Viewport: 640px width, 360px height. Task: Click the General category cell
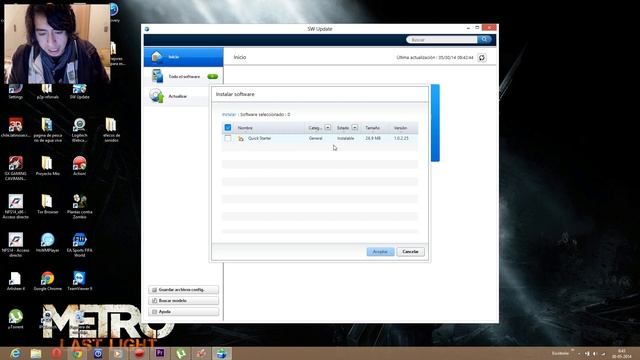click(316, 138)
